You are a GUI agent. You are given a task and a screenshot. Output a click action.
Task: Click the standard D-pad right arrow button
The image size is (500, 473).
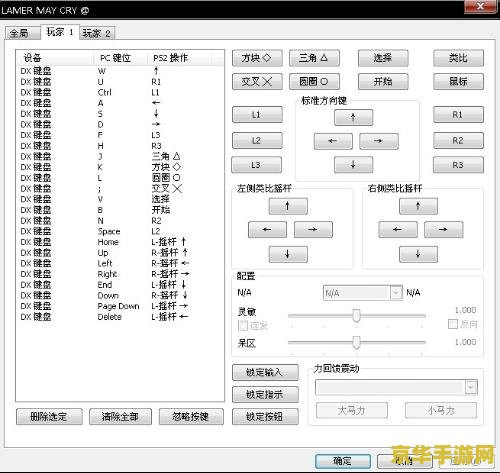379,141
